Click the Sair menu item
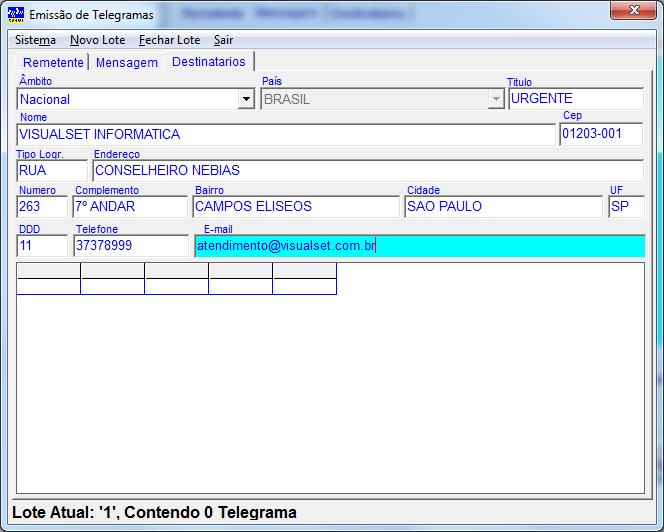Viewport: 664px width, 532px height. [x=223, y=40]
